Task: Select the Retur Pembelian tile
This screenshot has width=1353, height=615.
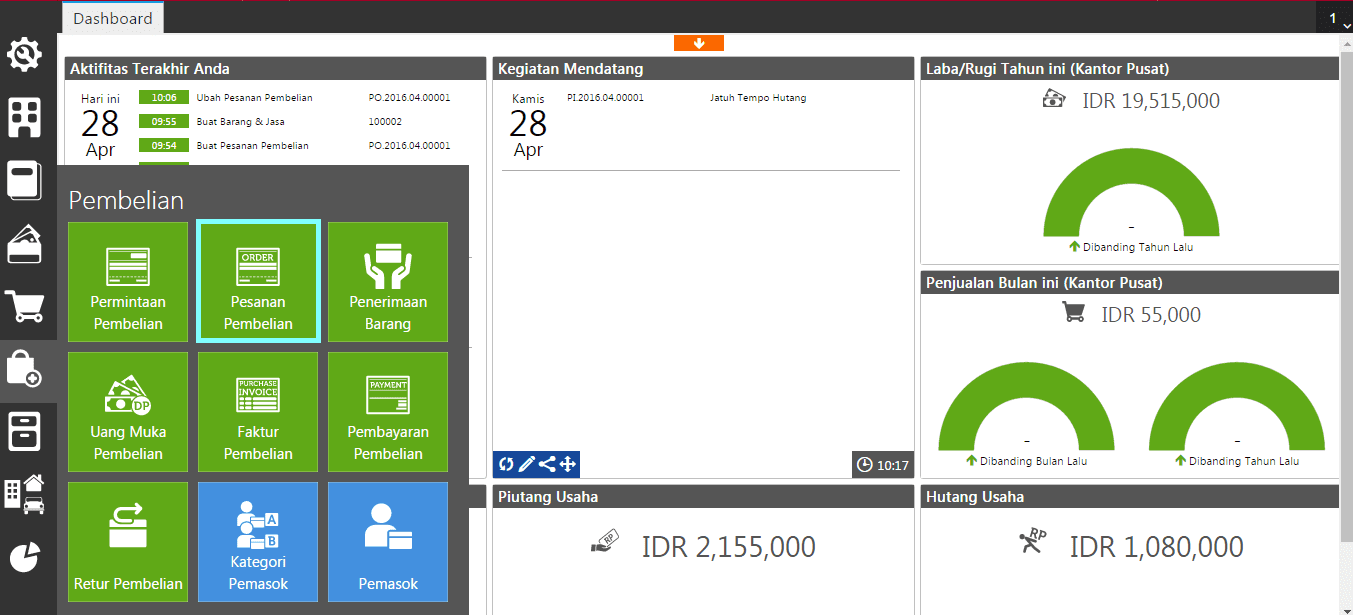Action: (128, 541)
